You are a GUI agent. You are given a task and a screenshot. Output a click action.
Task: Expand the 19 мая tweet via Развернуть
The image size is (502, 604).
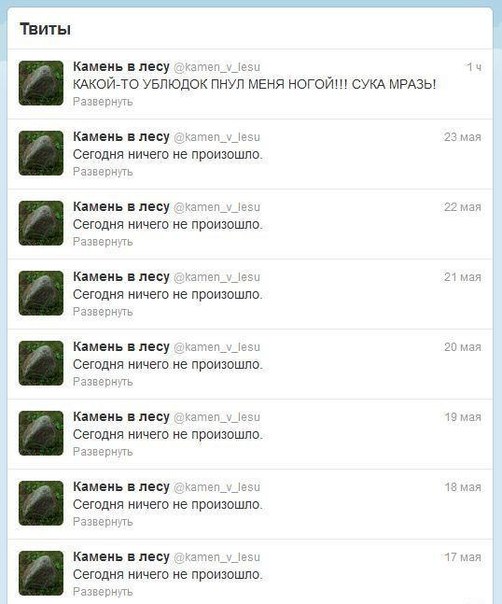103,452
